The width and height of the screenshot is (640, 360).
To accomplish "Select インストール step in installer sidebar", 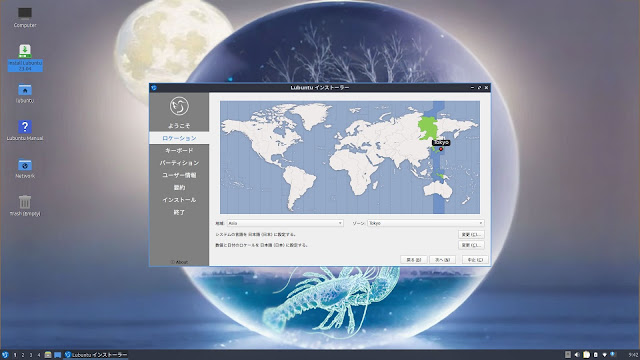I will click(179, 200).
